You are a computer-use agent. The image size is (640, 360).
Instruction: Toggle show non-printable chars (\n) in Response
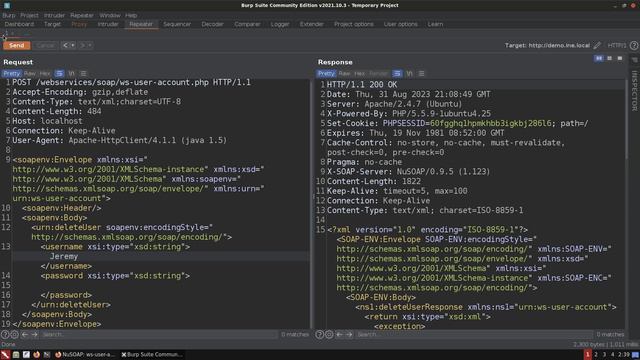coord(409,73)
